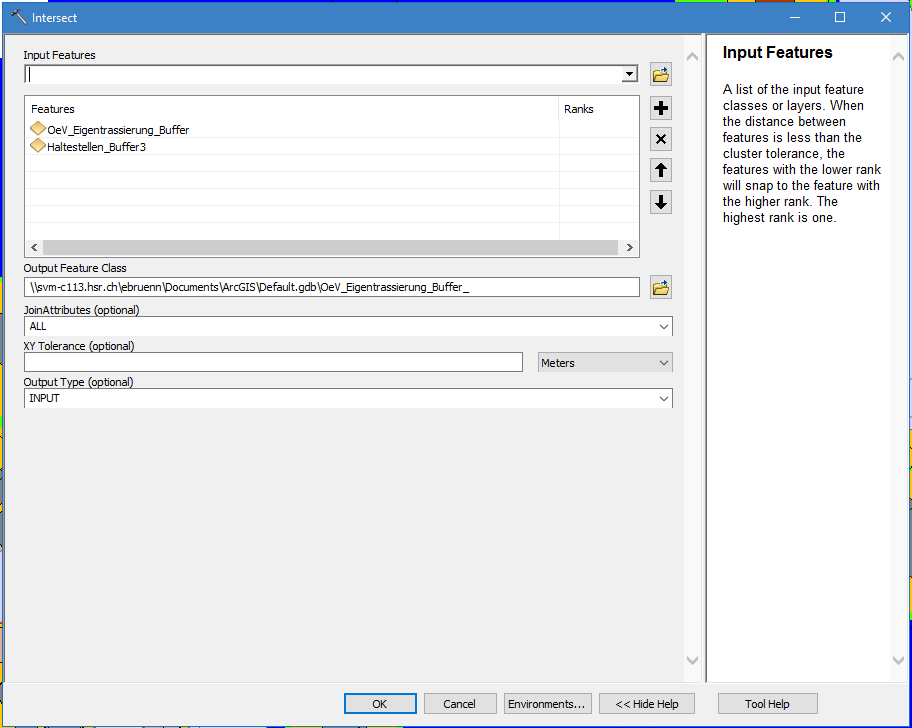Click the Intersect hammer icon in title bar

17,17
